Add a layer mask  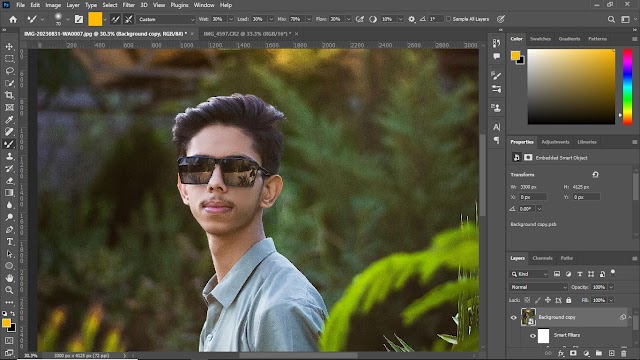tap(573, 353)
